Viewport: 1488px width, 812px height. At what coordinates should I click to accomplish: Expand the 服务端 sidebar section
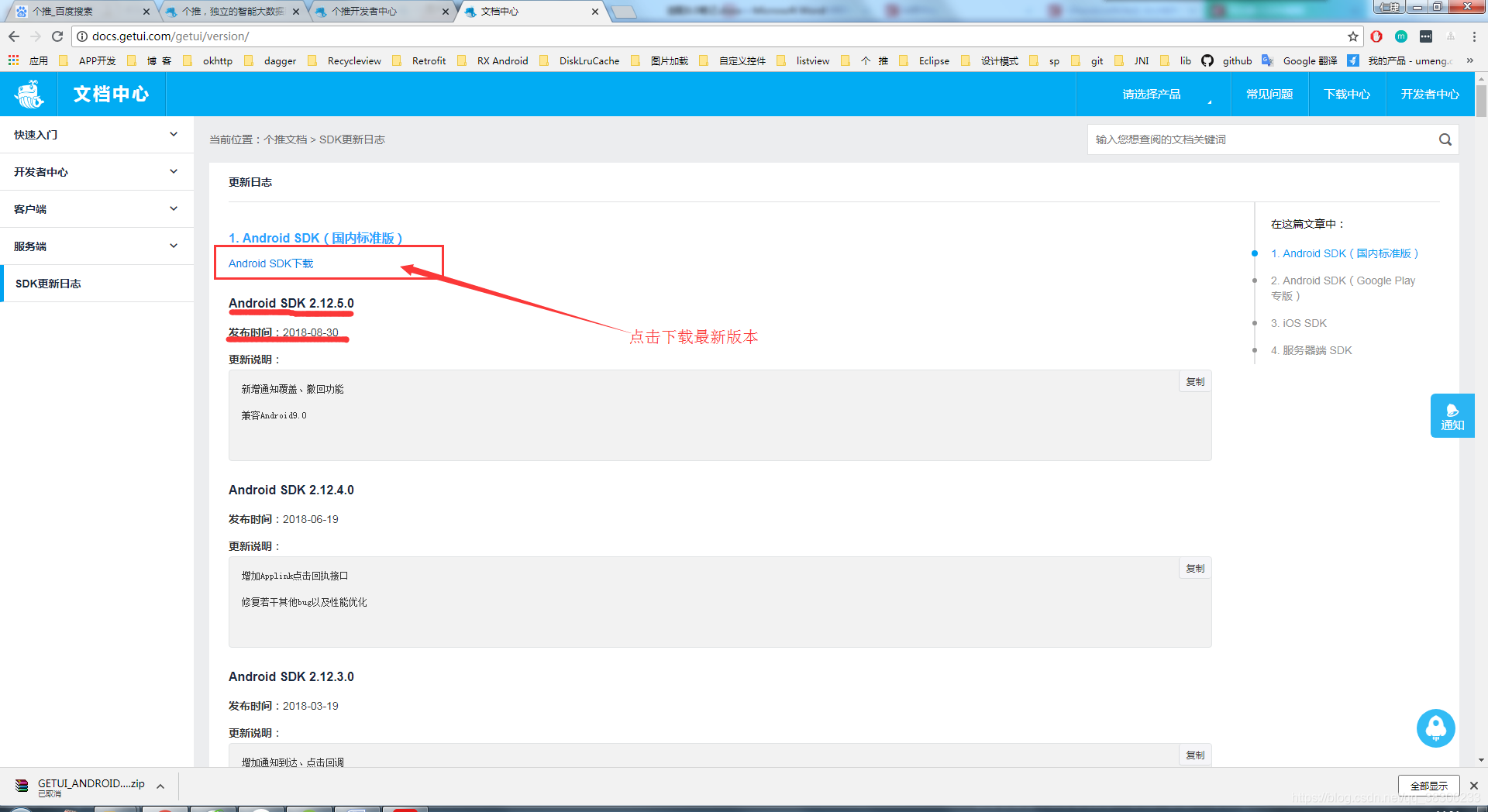coord(97,246)
